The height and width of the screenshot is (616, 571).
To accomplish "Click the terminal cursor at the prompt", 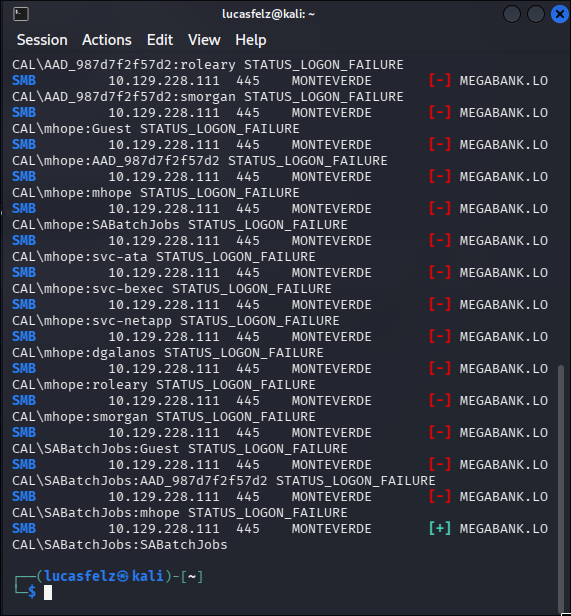I will pyautogui.click(x=48, y=592).
